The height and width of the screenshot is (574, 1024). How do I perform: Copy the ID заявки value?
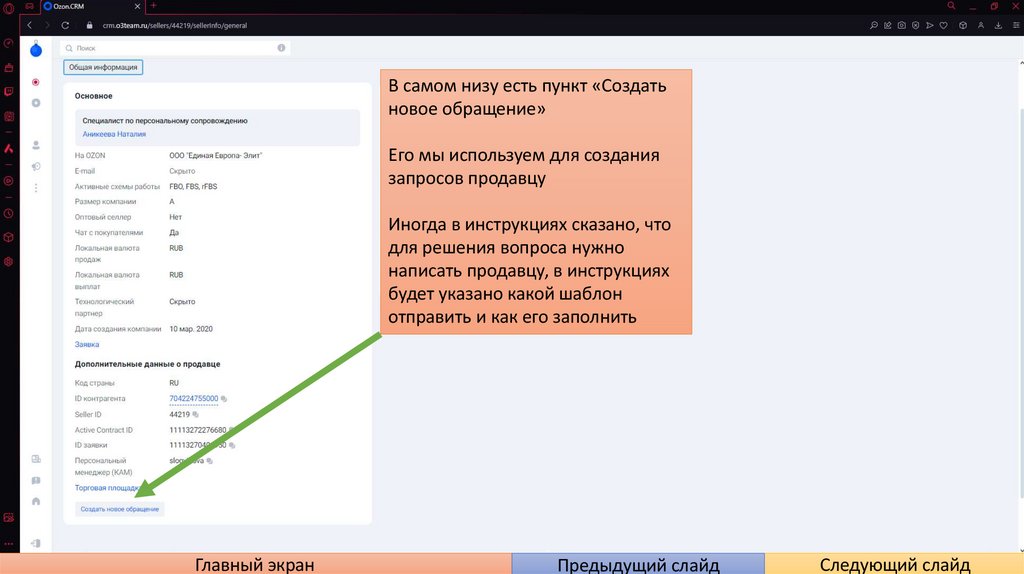point(232,445)
